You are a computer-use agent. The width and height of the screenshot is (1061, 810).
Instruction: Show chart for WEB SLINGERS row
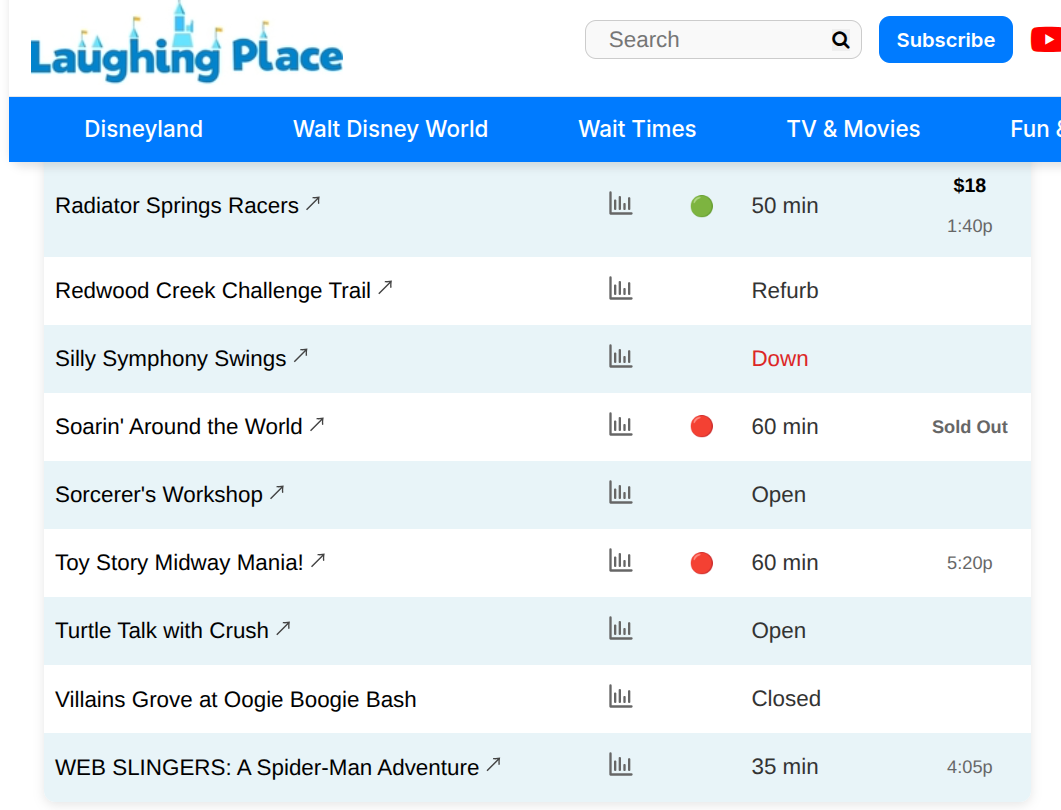(x=621, y=765)
